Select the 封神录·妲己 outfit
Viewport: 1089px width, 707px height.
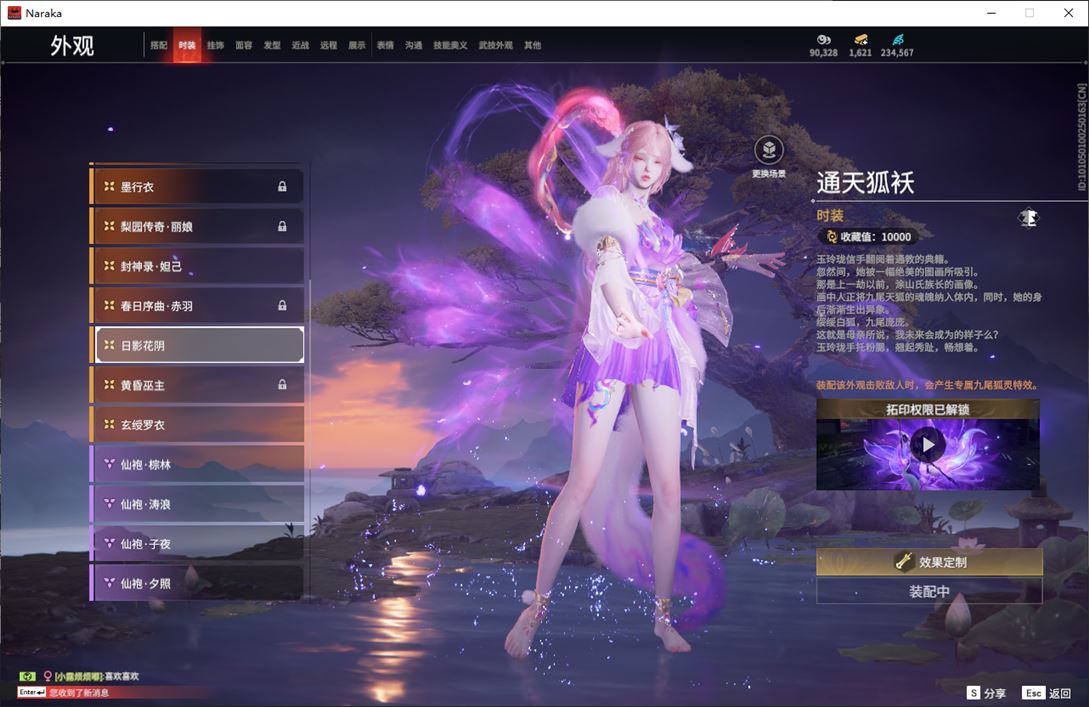(197, 266)
